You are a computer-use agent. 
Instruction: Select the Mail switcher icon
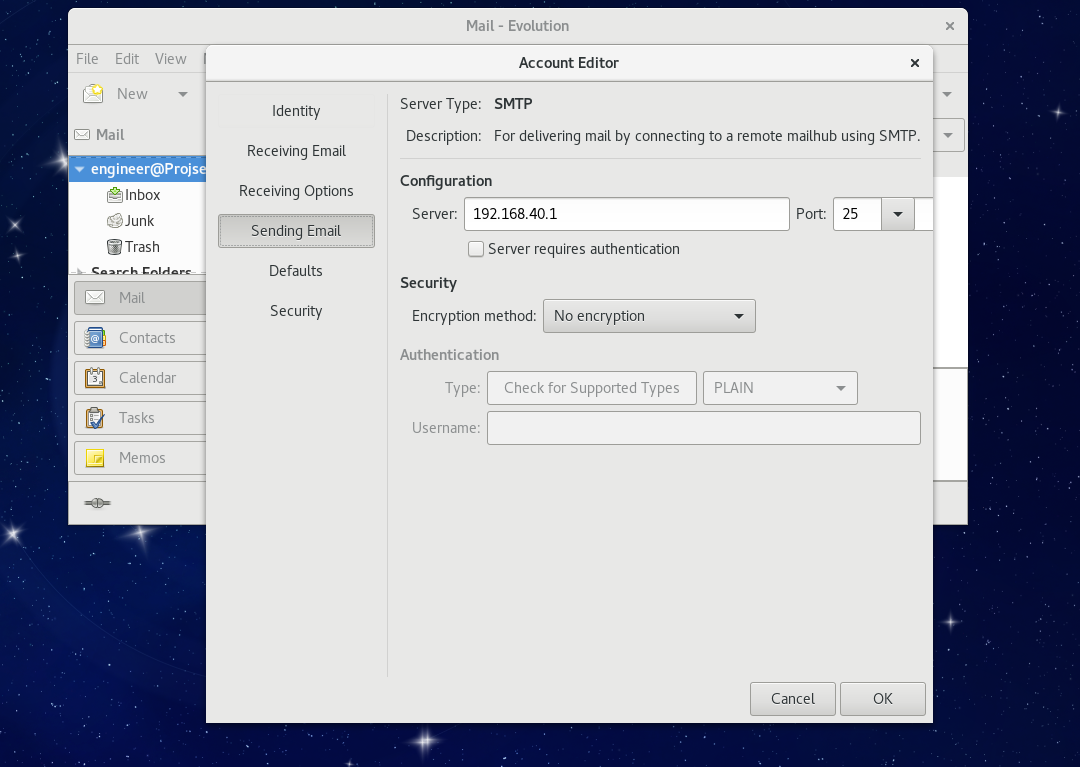pyautogui.click(x=94, y=297)
